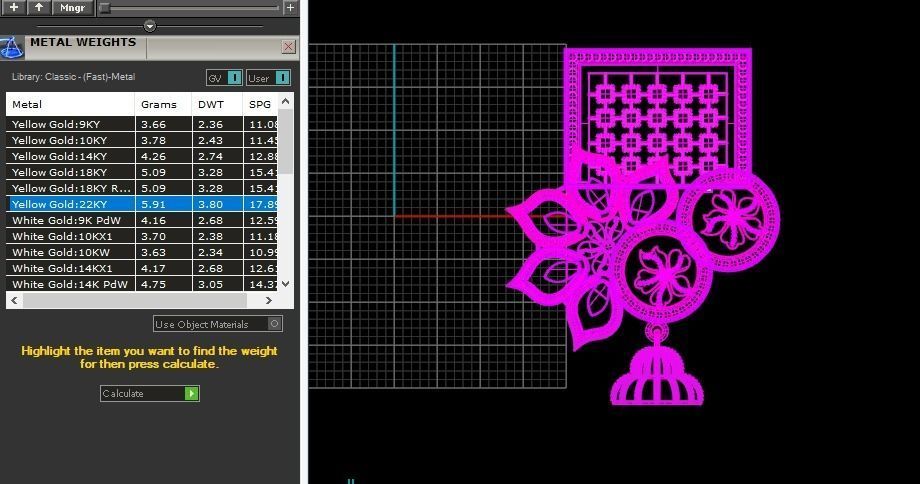Click the Grams column header
This screenshot has height=484, width=920.
pos(163,104)
